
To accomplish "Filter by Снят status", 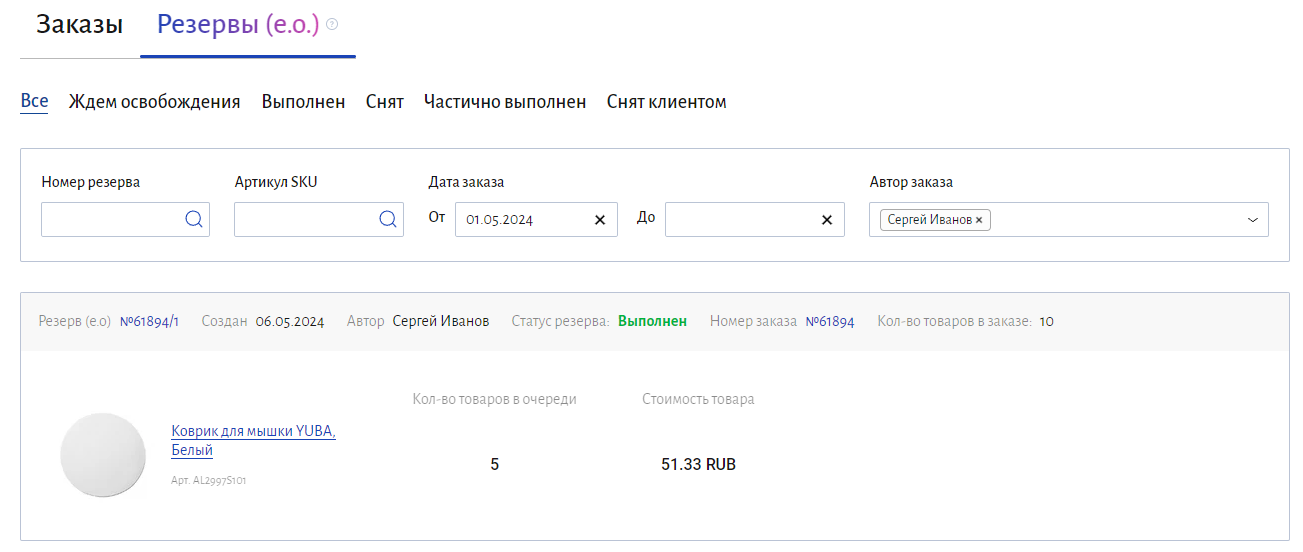I will click(x=385, y=102).
